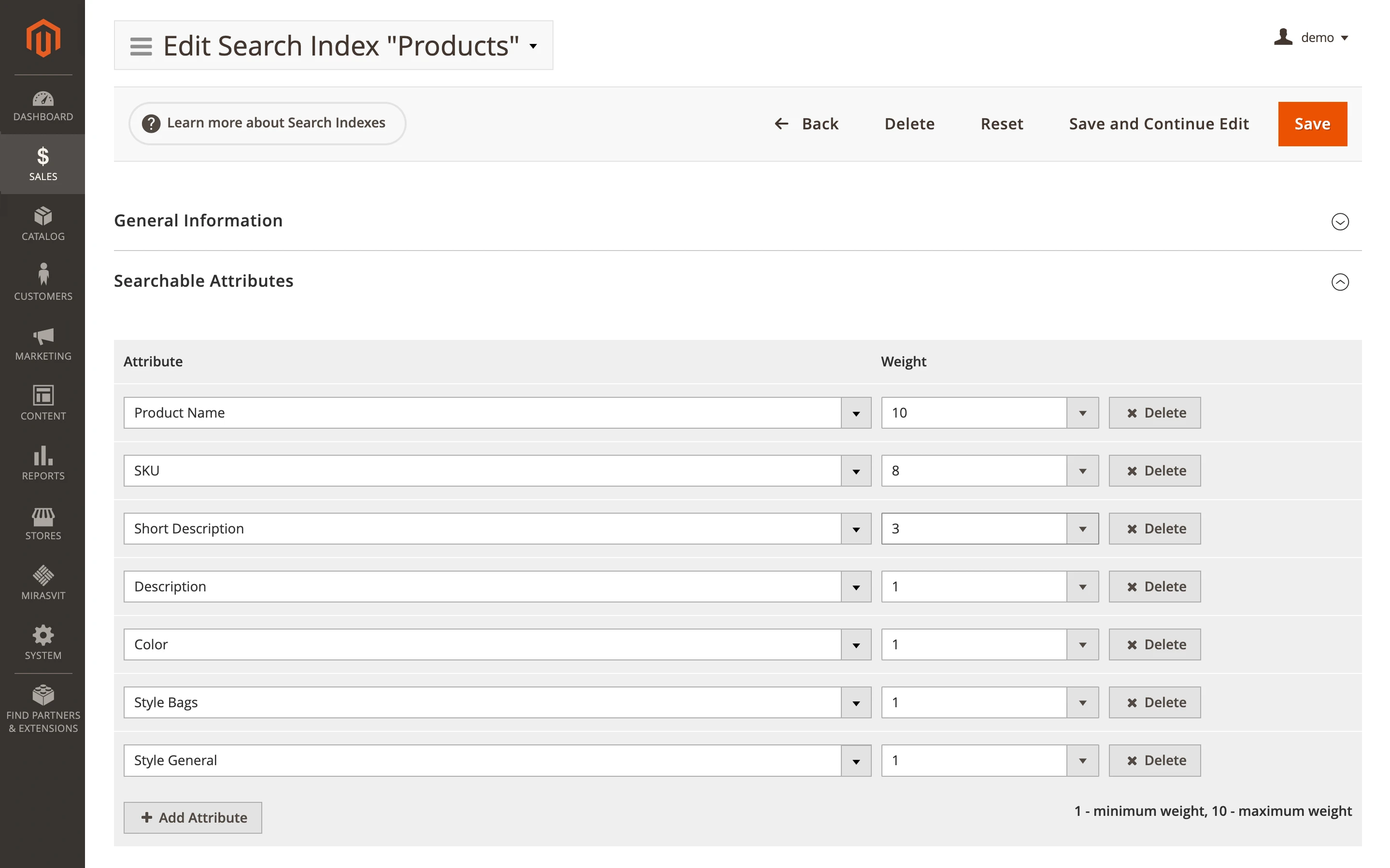Open the Mirasvit extension icon
Screen dimensions: 1390x868
[43, 581]
